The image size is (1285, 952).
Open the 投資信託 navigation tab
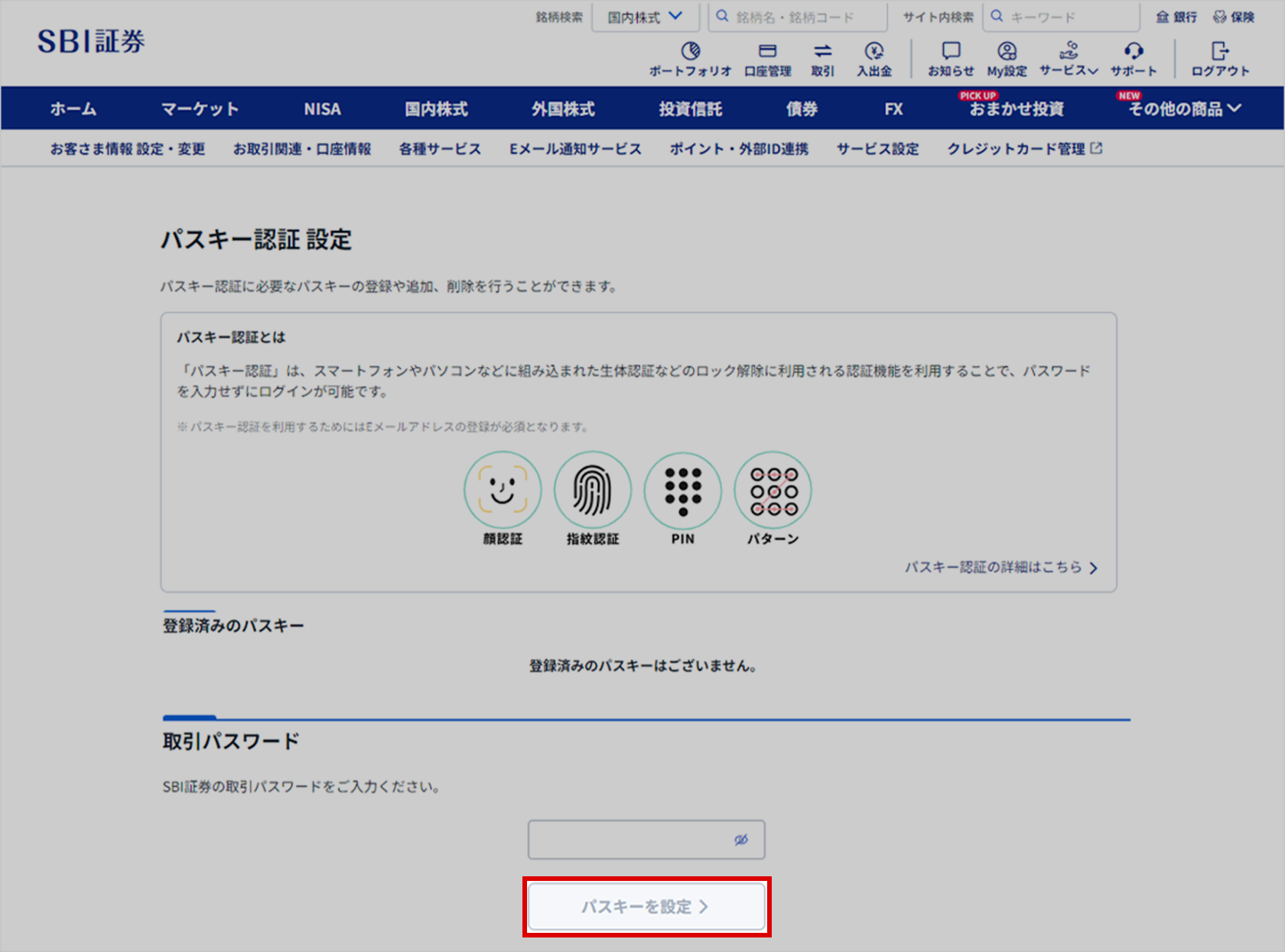690,109
